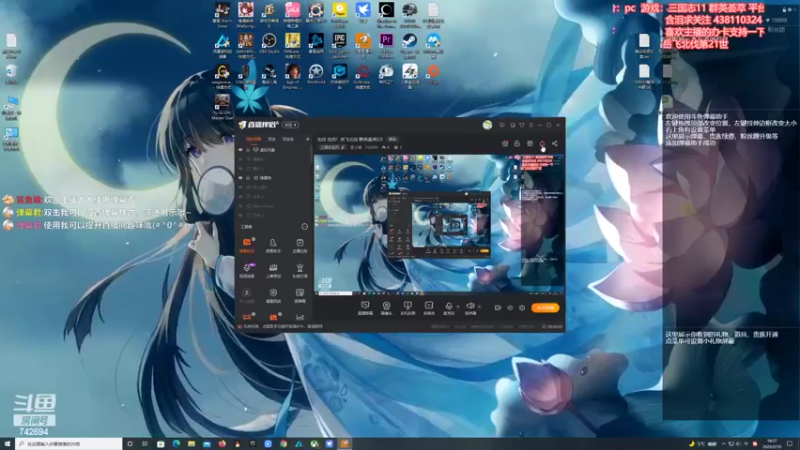The width and height of the screenshot is (800, 450).
Task: Click the orange start streaming button
Action: pyautogui.click(x=545, y=308)
